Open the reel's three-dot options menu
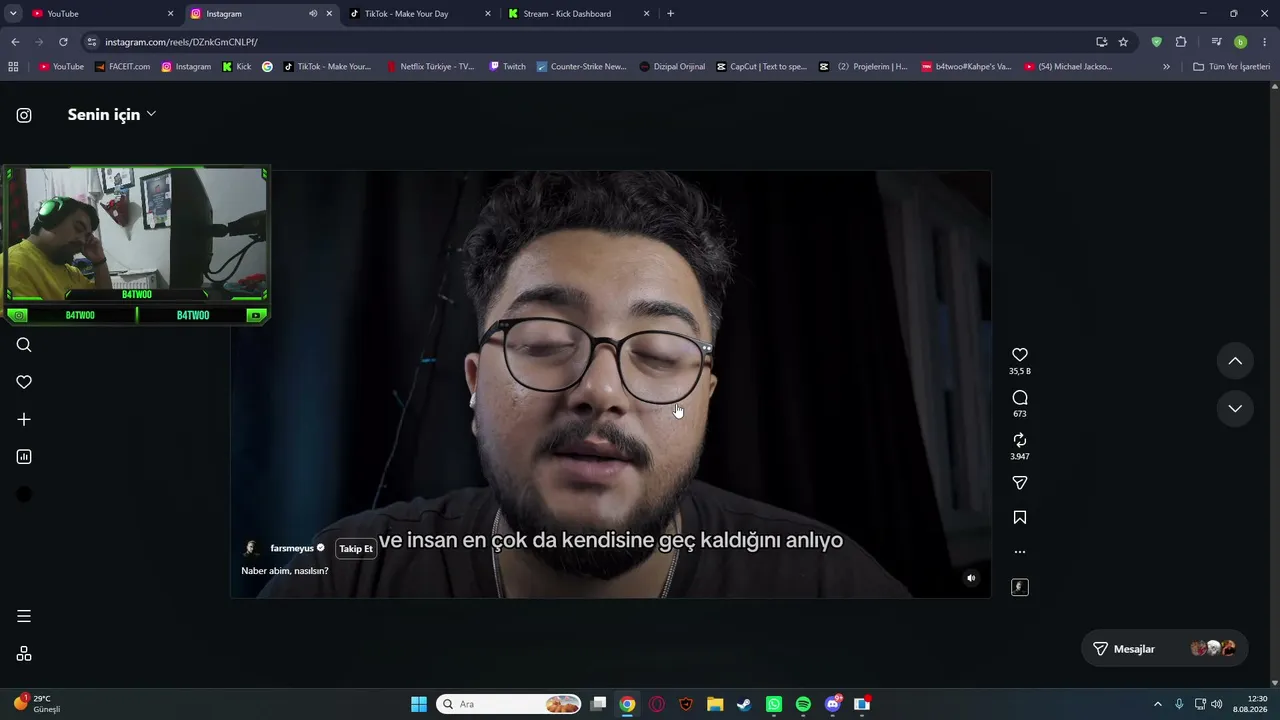The image size is (1280, 720). 1020,552
